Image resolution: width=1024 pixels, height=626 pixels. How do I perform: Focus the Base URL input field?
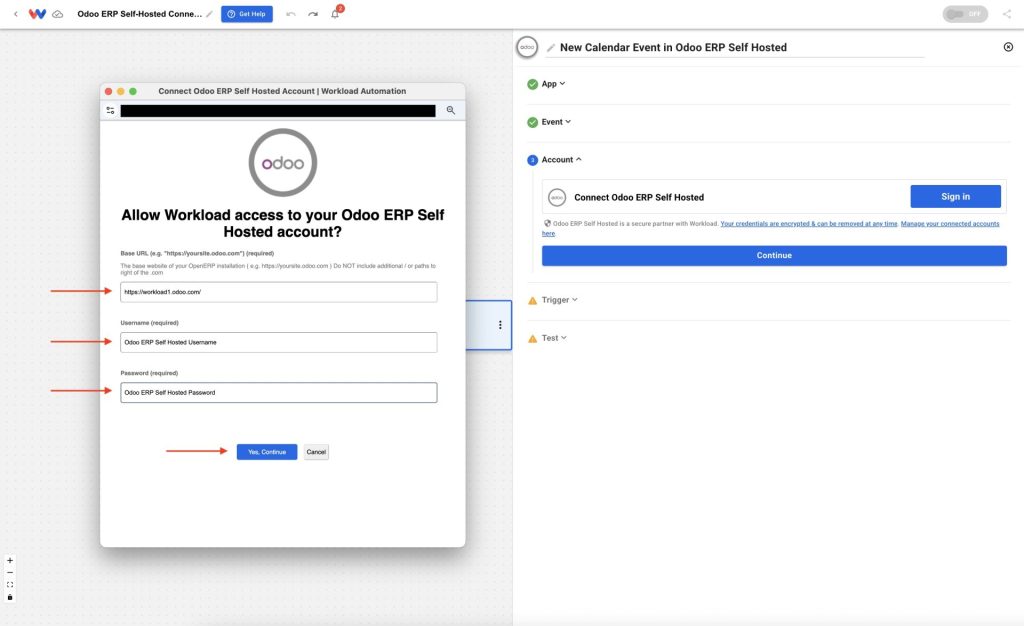click(279, 292)
